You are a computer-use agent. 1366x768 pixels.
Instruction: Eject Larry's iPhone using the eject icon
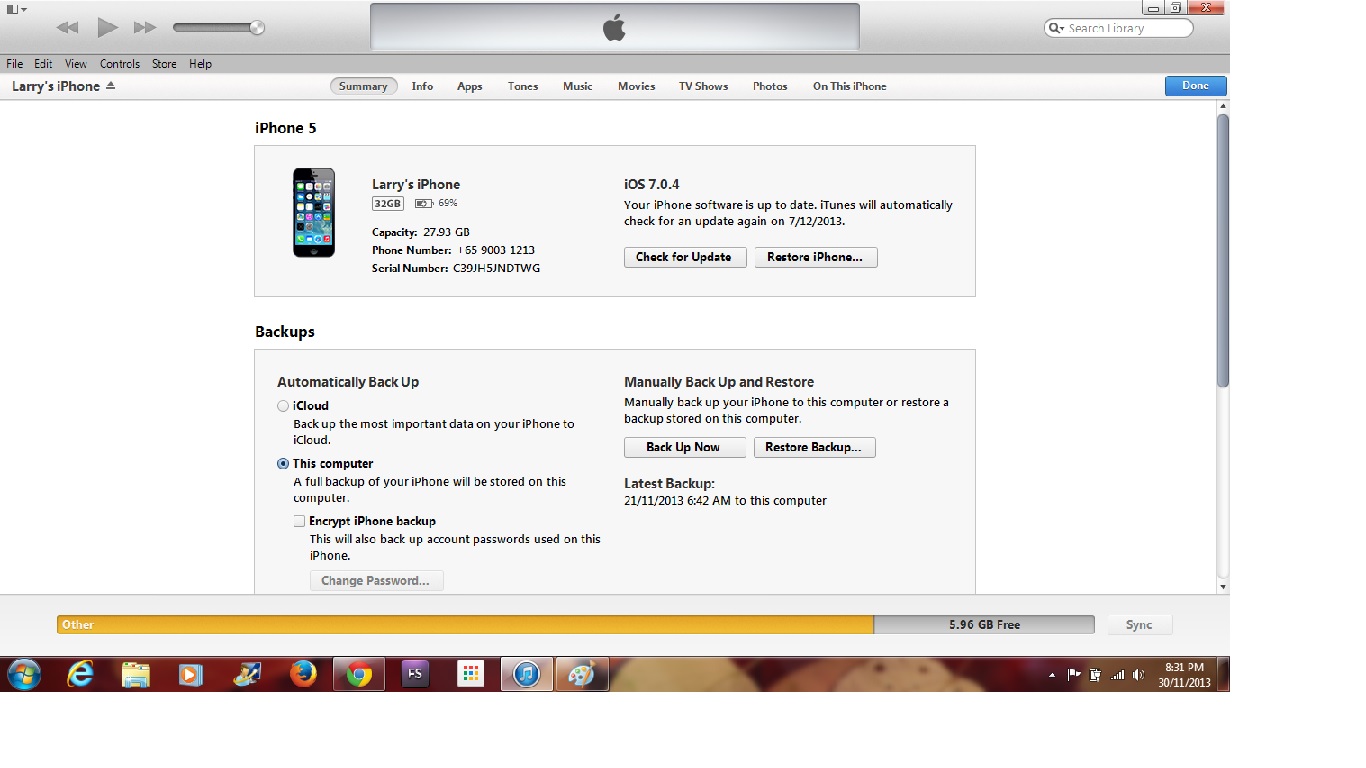110,86
